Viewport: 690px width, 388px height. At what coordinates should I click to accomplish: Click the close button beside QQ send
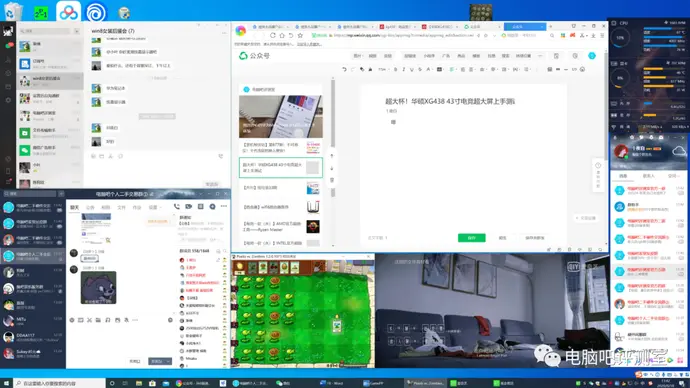pyautogui.click(x=135, y=361)
